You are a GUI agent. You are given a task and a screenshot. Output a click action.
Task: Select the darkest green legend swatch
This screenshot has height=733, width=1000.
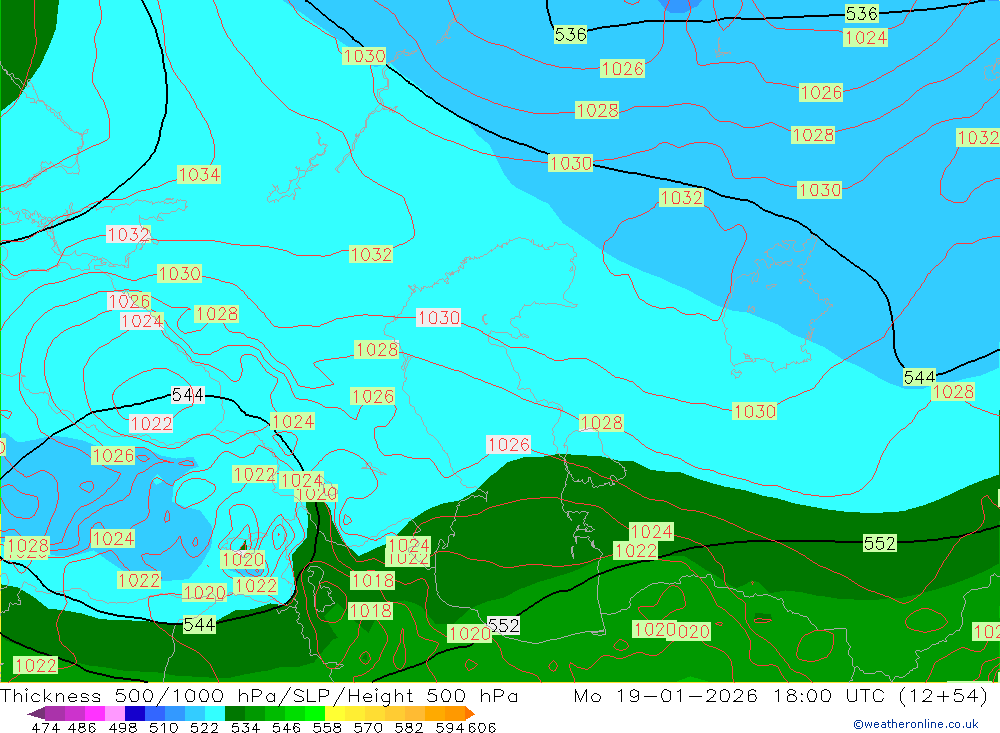pos(235,713)
